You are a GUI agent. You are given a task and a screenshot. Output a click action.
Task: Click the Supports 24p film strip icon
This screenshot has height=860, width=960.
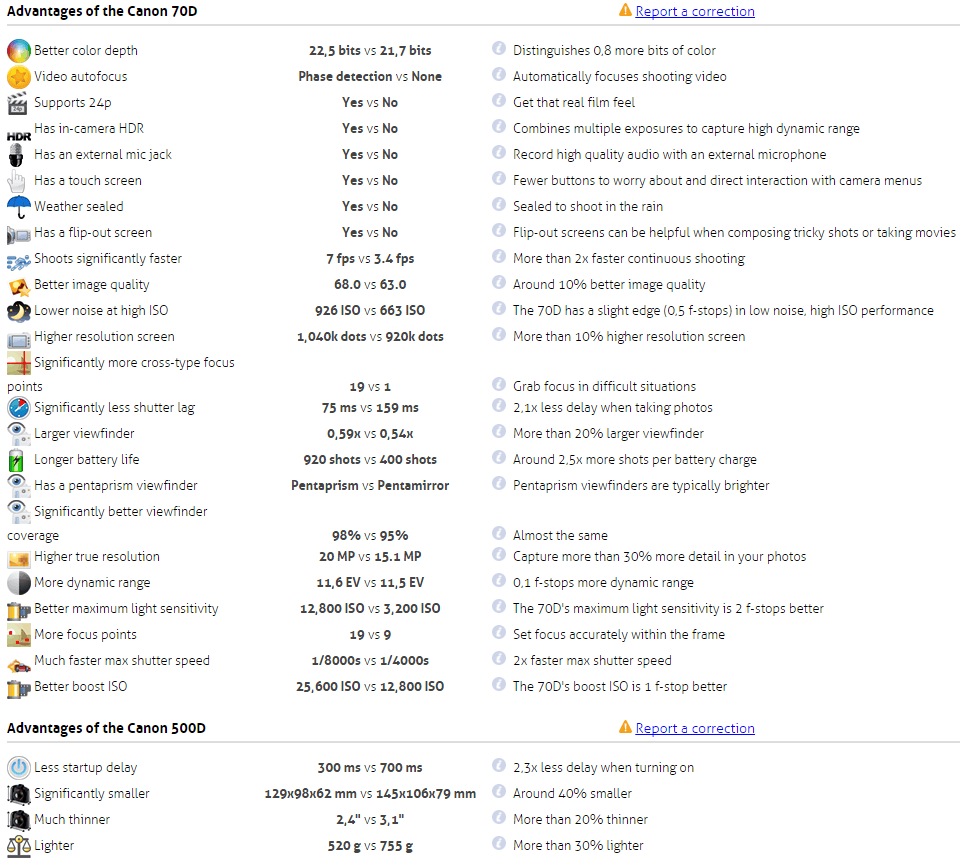tap(19, 102)
